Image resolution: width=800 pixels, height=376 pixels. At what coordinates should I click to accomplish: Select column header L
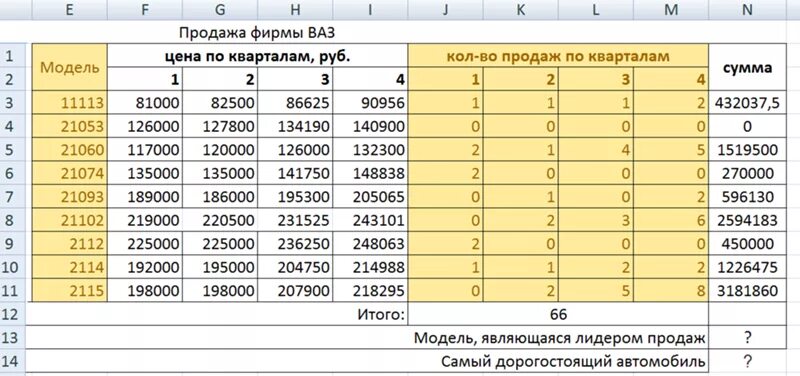click(x=596, y=10)
